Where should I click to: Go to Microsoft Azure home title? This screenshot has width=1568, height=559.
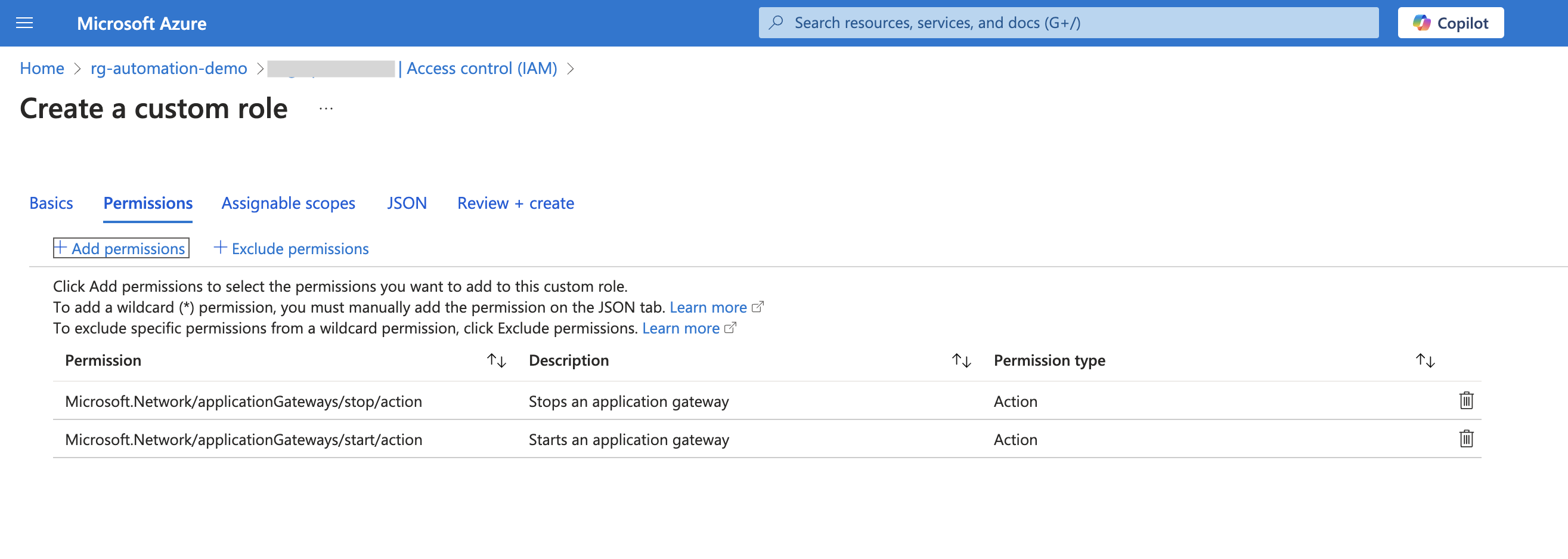click(x=141, y=23)
